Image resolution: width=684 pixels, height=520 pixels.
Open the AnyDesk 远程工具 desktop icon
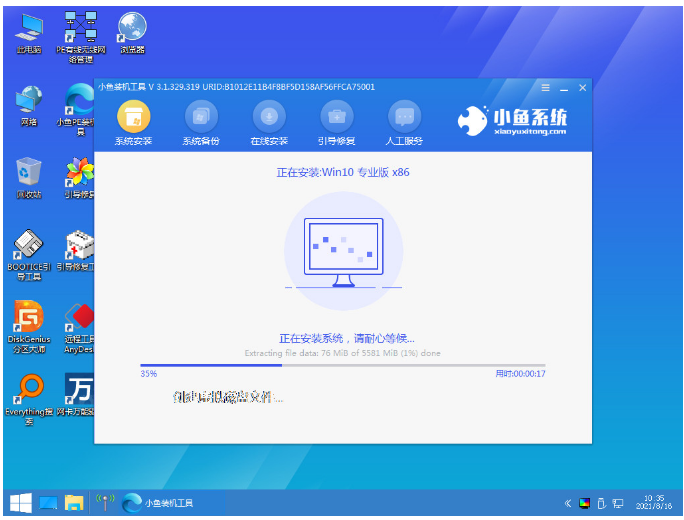click(79, 328)
